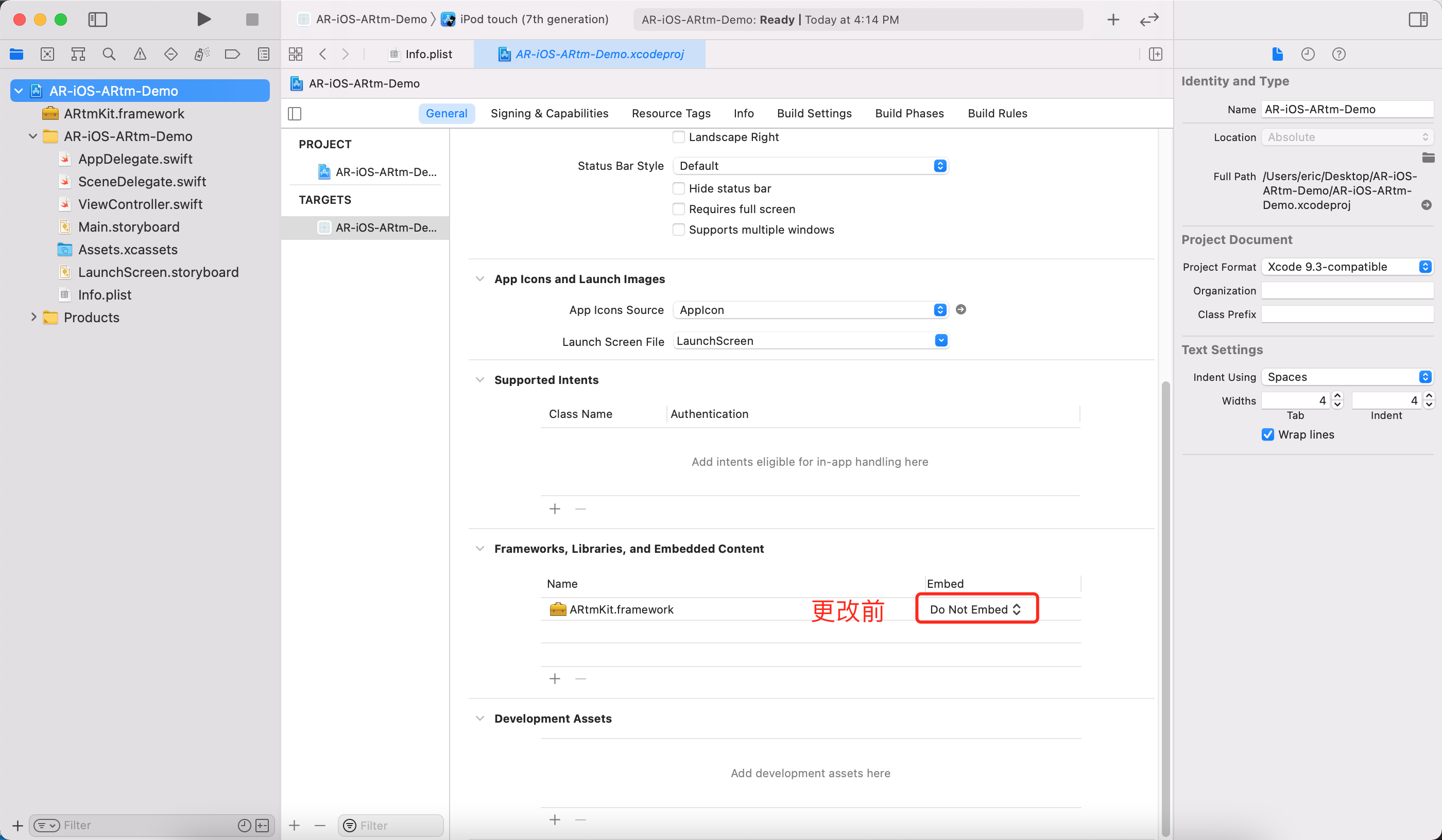Open the Report navigator
Screen dimensions: 1442x840
click(263, 55)
